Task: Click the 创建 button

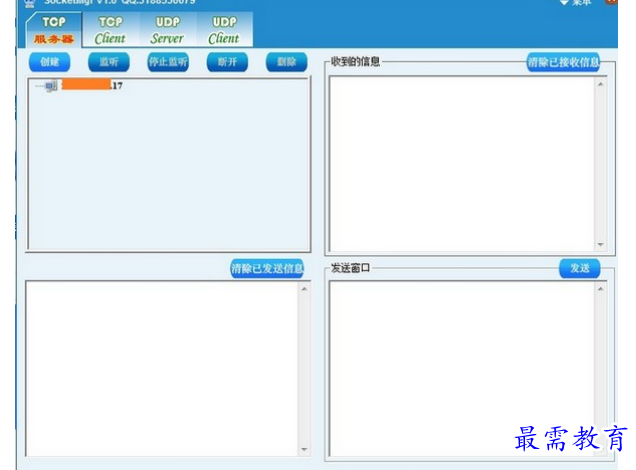Action: [x=49, y=62]
